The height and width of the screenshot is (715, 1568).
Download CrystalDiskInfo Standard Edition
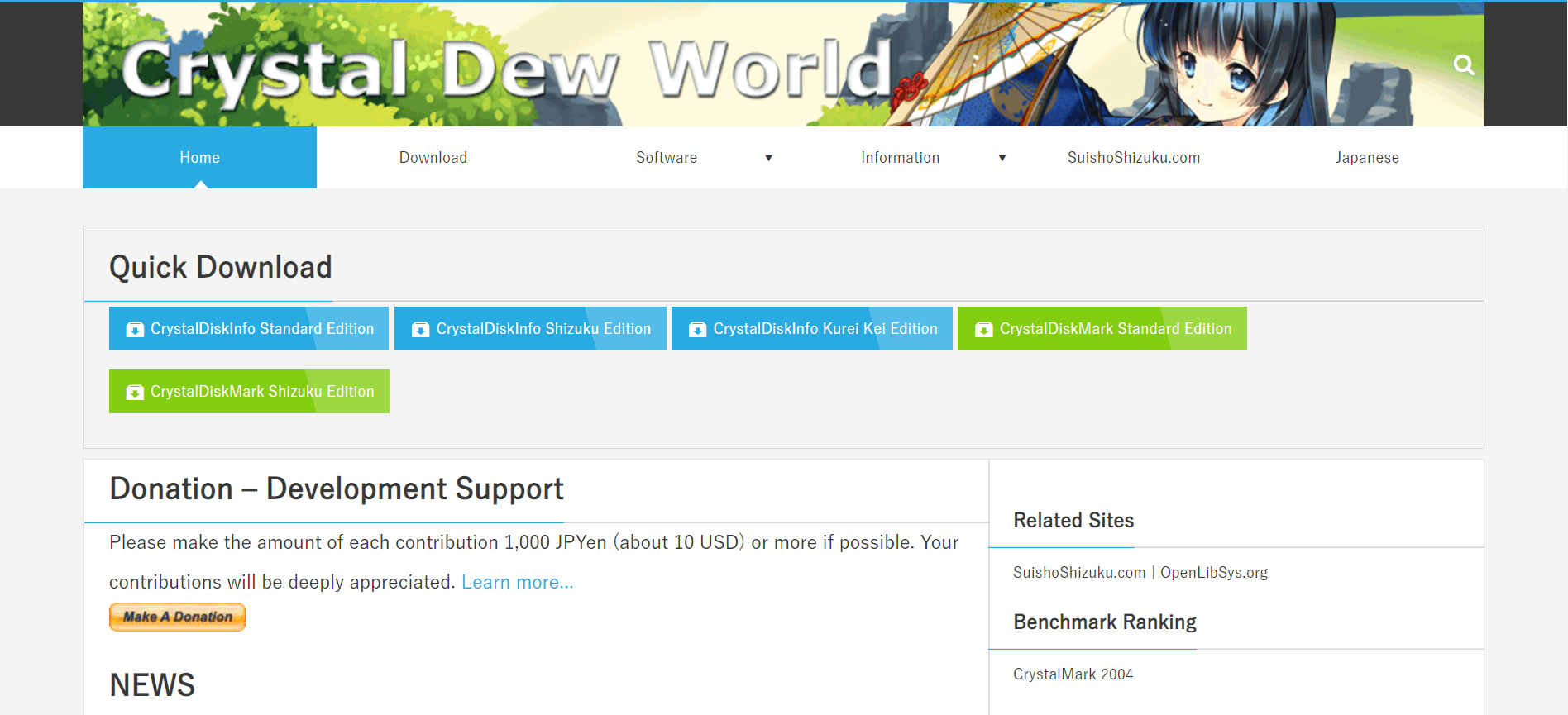click(249, 328)
